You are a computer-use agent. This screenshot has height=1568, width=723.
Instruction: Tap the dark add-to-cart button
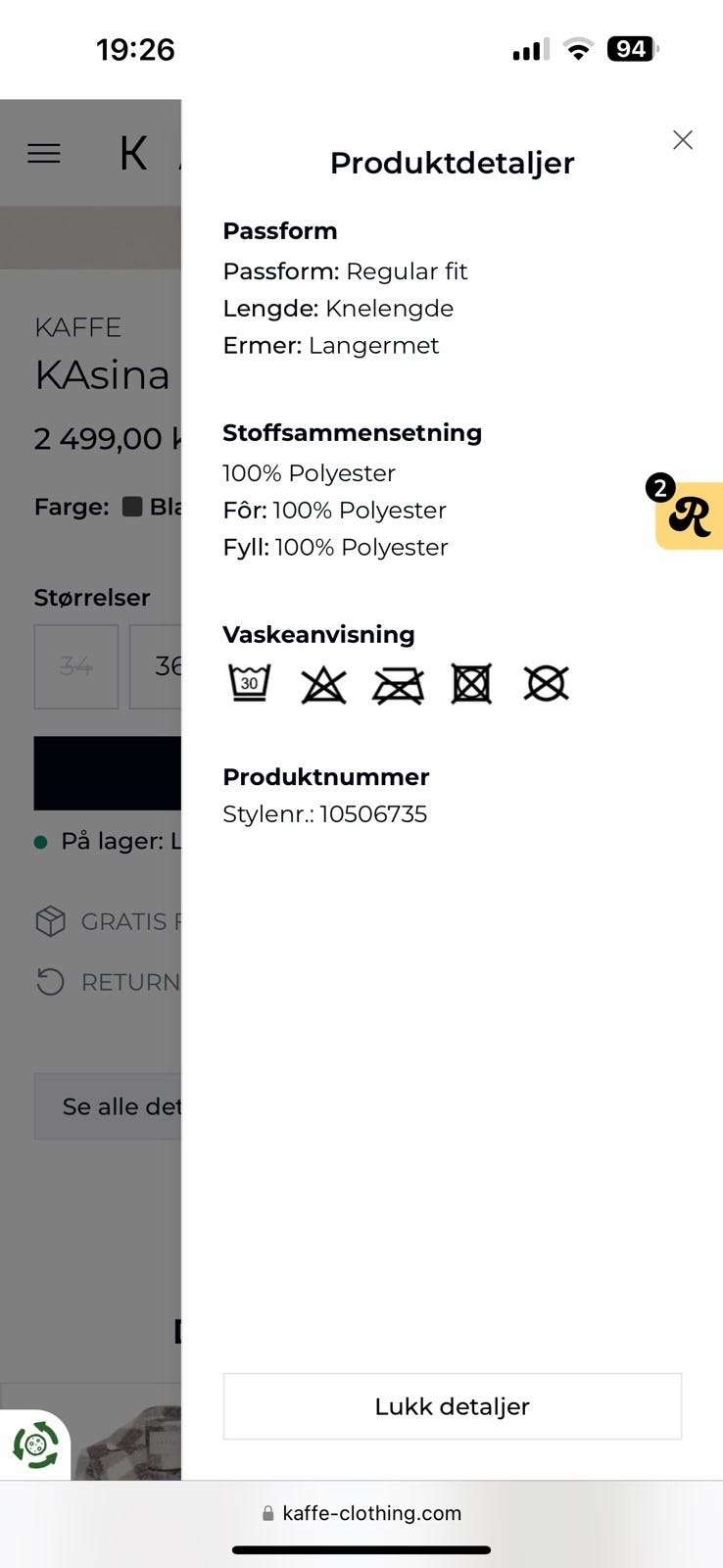pyautogui.click(x=108, y=773)
